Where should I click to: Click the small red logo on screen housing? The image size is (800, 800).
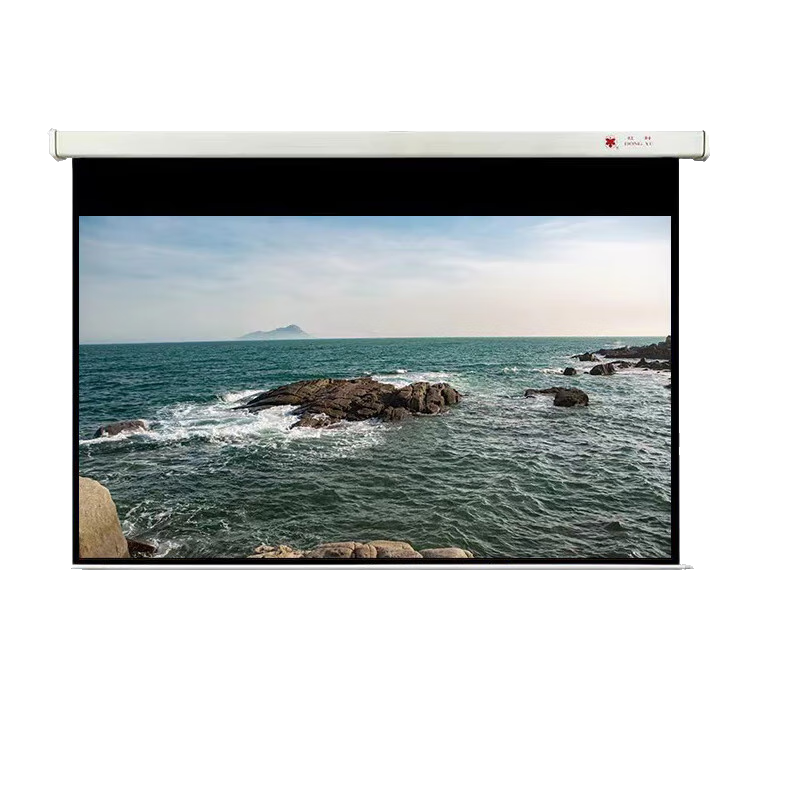click(610, 143)
